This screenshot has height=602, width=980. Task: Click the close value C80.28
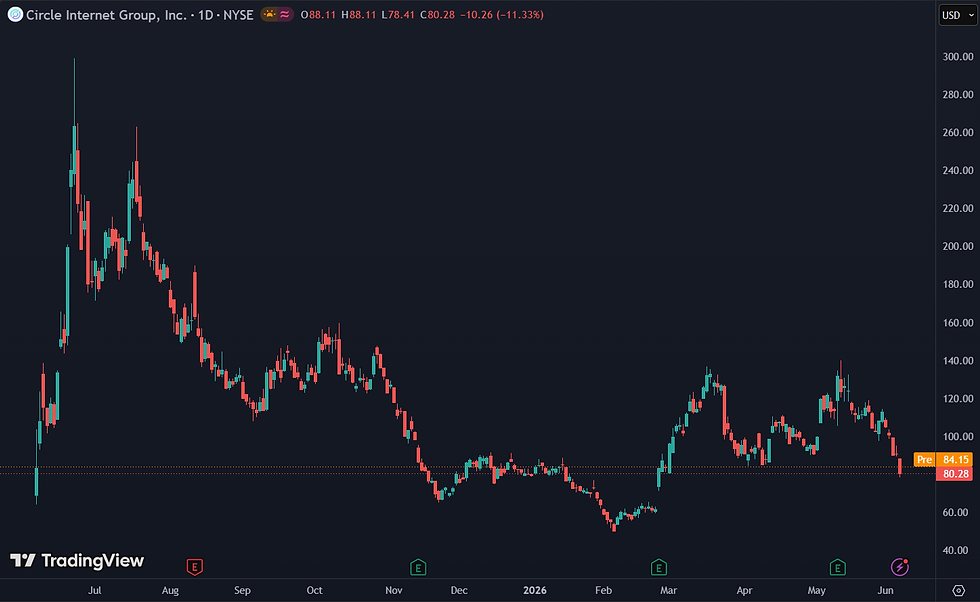(x=438, y=15)
